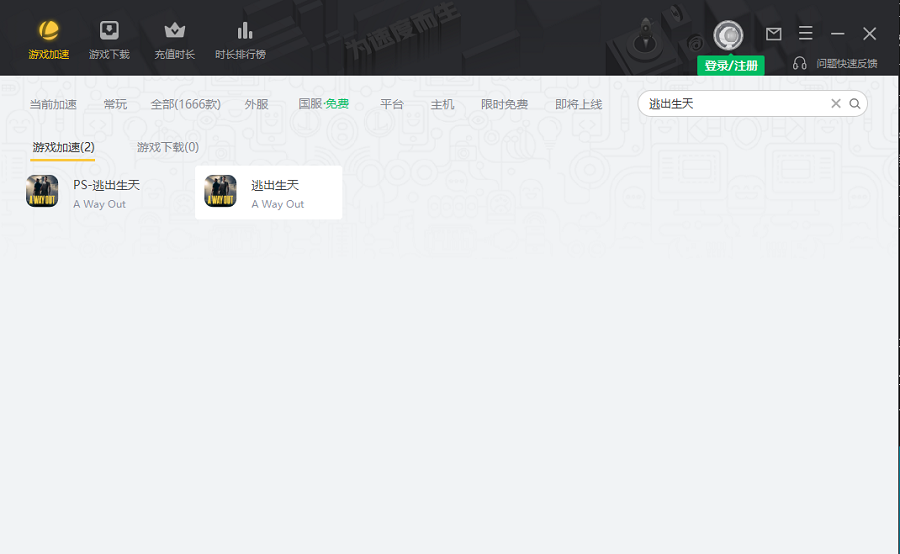Switch to 当前加速 tab
This screenshot has width=900, height=554.
coord(53,104)
